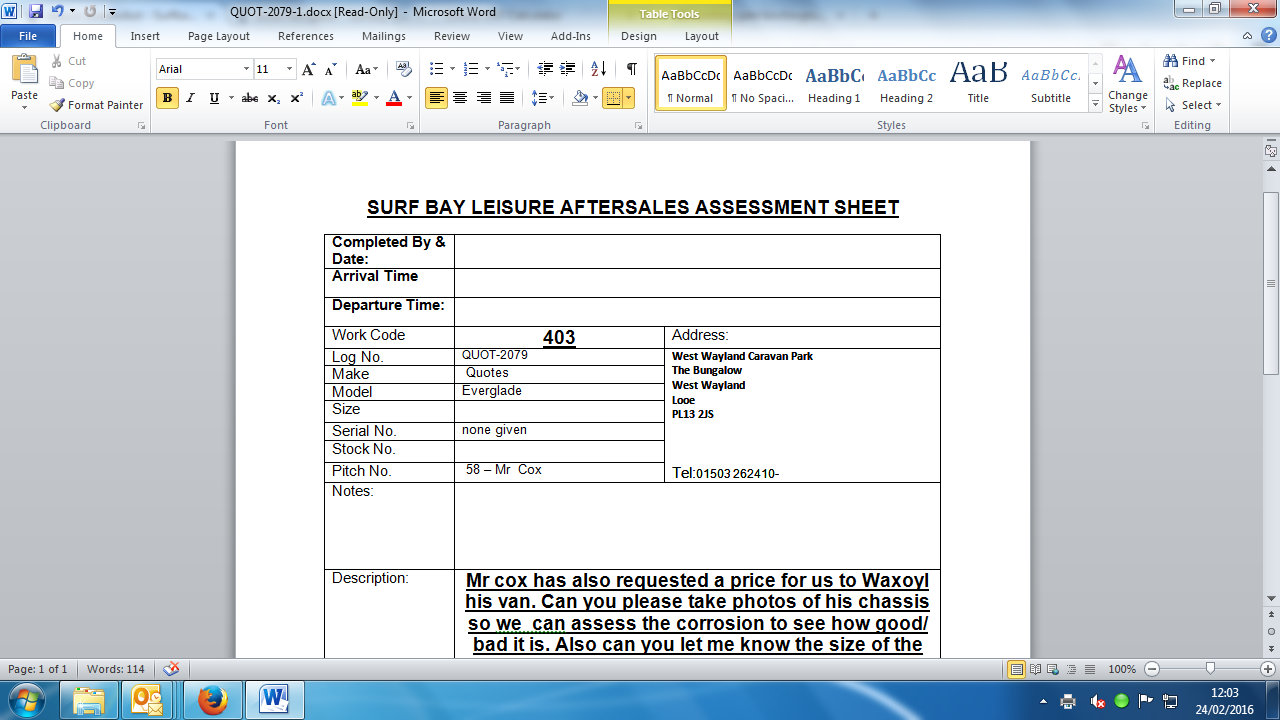This screenshot has height=720, width=1280.
Task: Apply the Heading 1 style
Action: pyautogui.click(x=834, y=83)
